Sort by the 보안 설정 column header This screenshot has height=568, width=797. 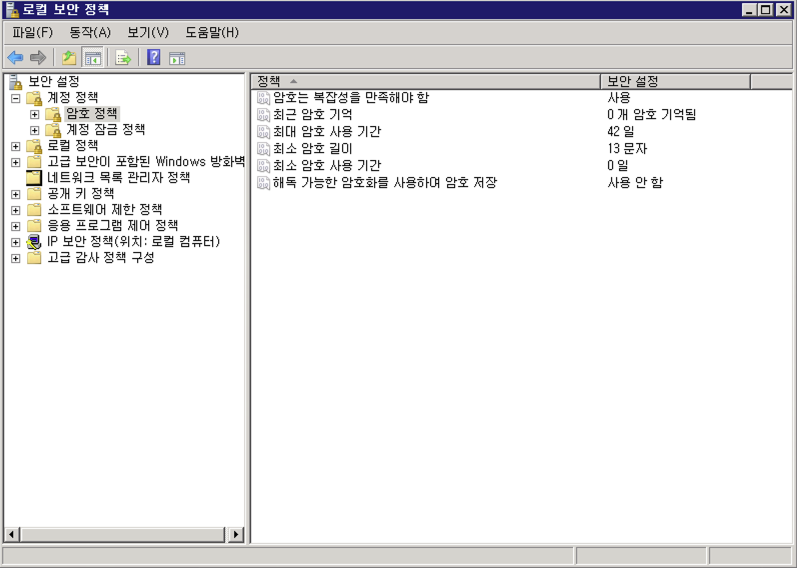[676, 81]
